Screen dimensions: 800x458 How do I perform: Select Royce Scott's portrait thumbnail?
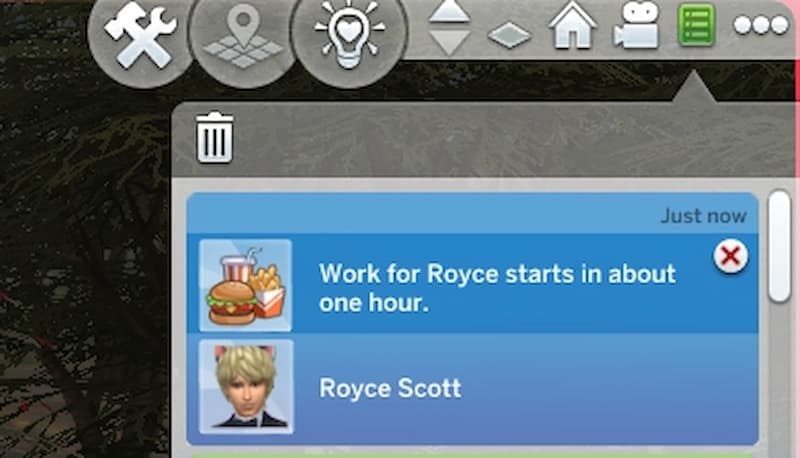(246, 387)
